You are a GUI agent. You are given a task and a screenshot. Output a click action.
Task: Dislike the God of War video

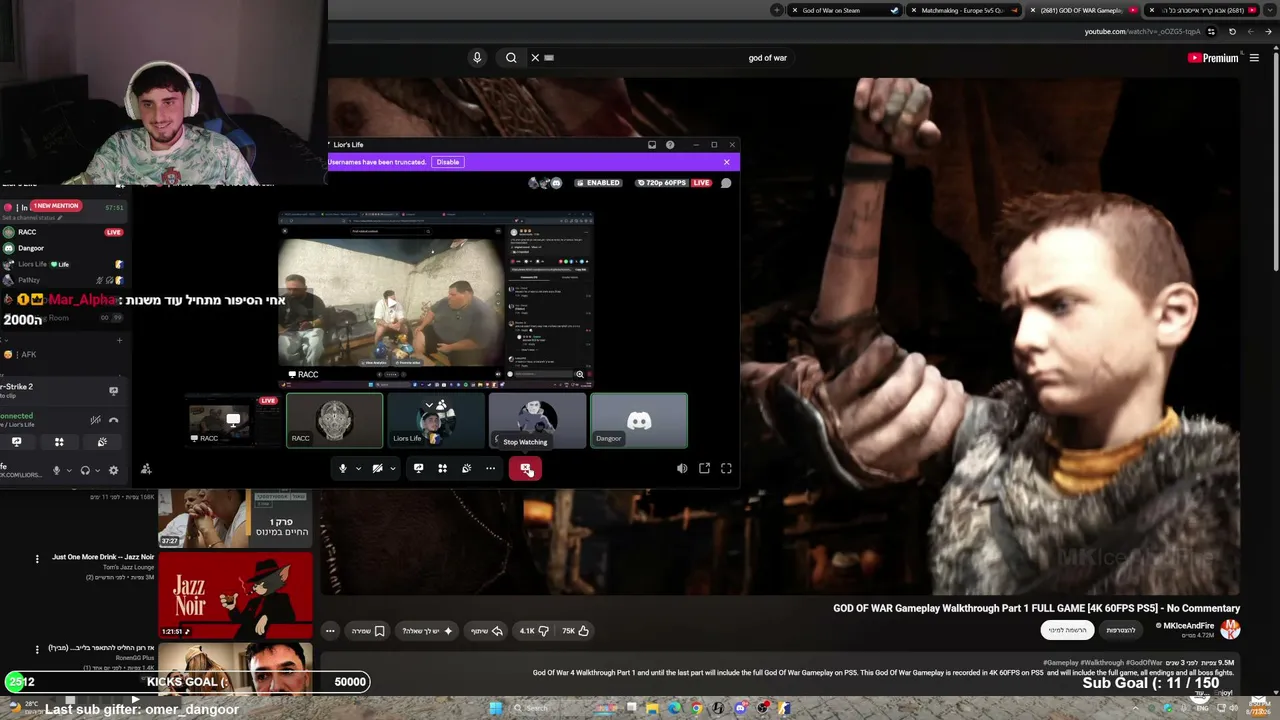pos(535,631)
